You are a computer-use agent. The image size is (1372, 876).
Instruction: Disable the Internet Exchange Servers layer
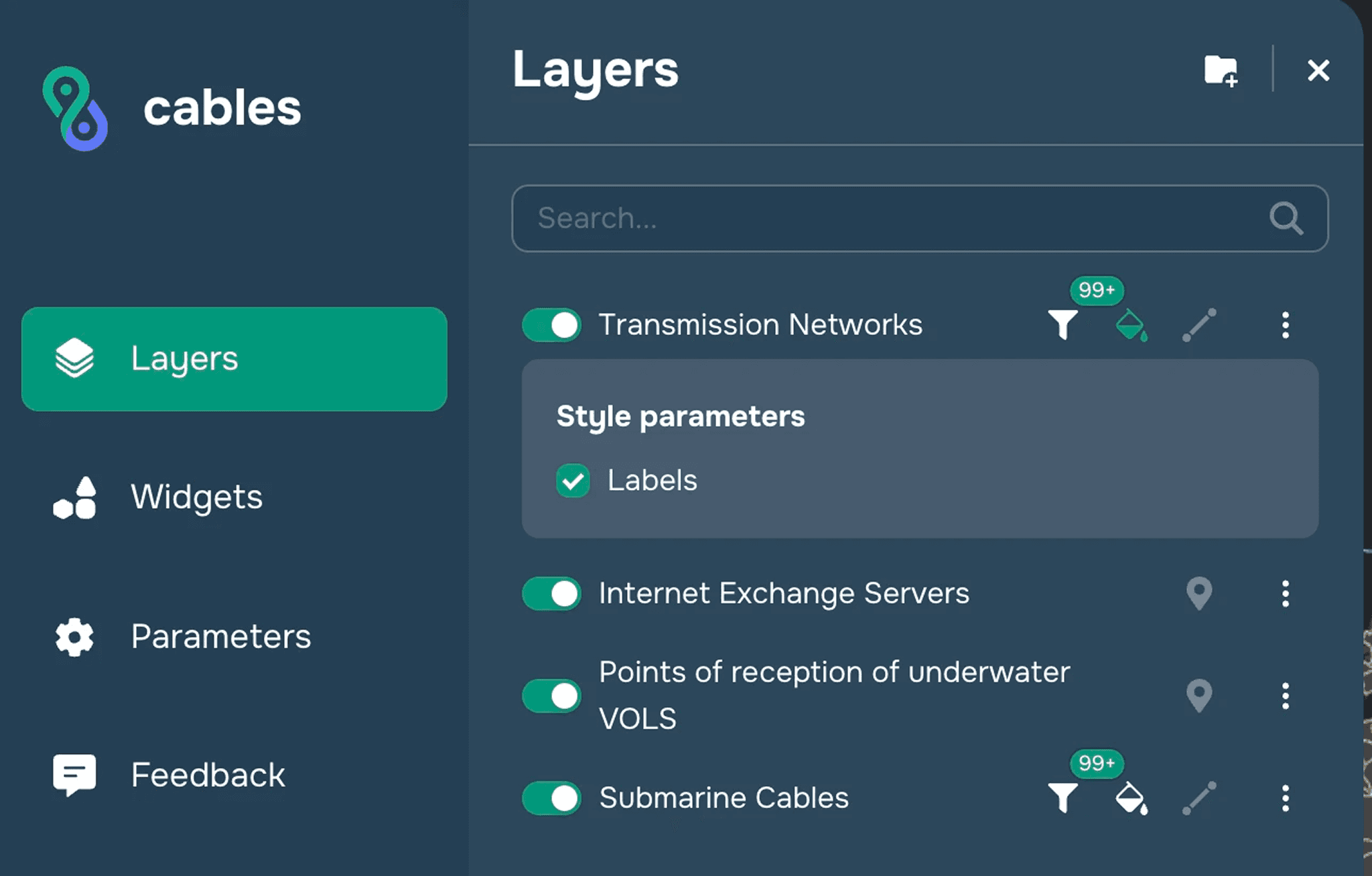[x=552, y=594]
